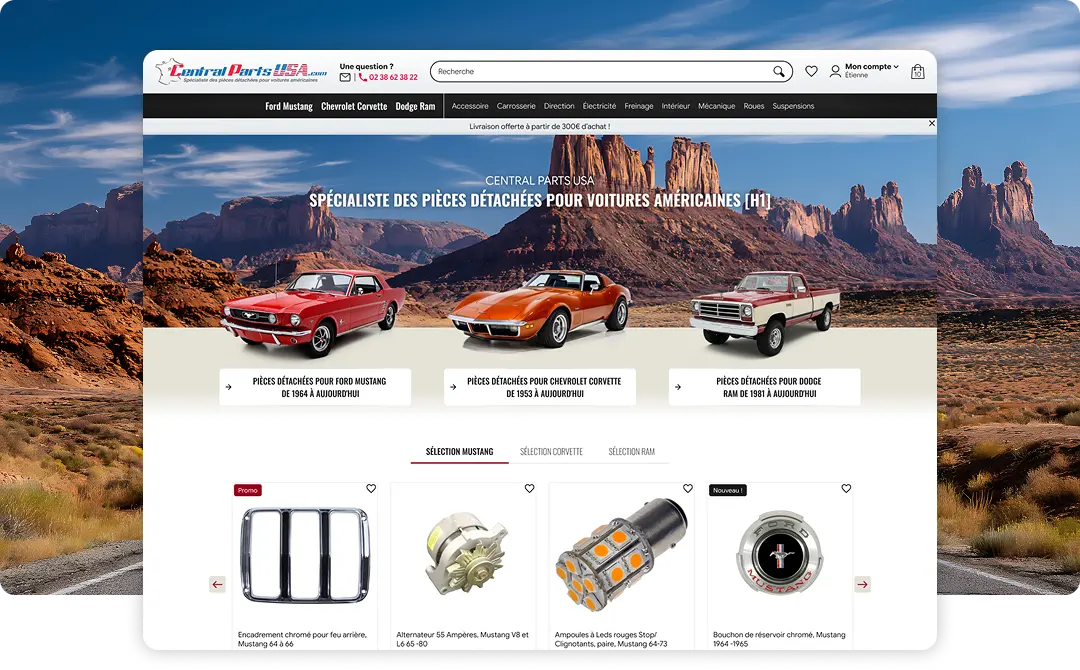Open Suspensions category
1080x670 pixels.
pyautogui.click(x=793, y=106)
